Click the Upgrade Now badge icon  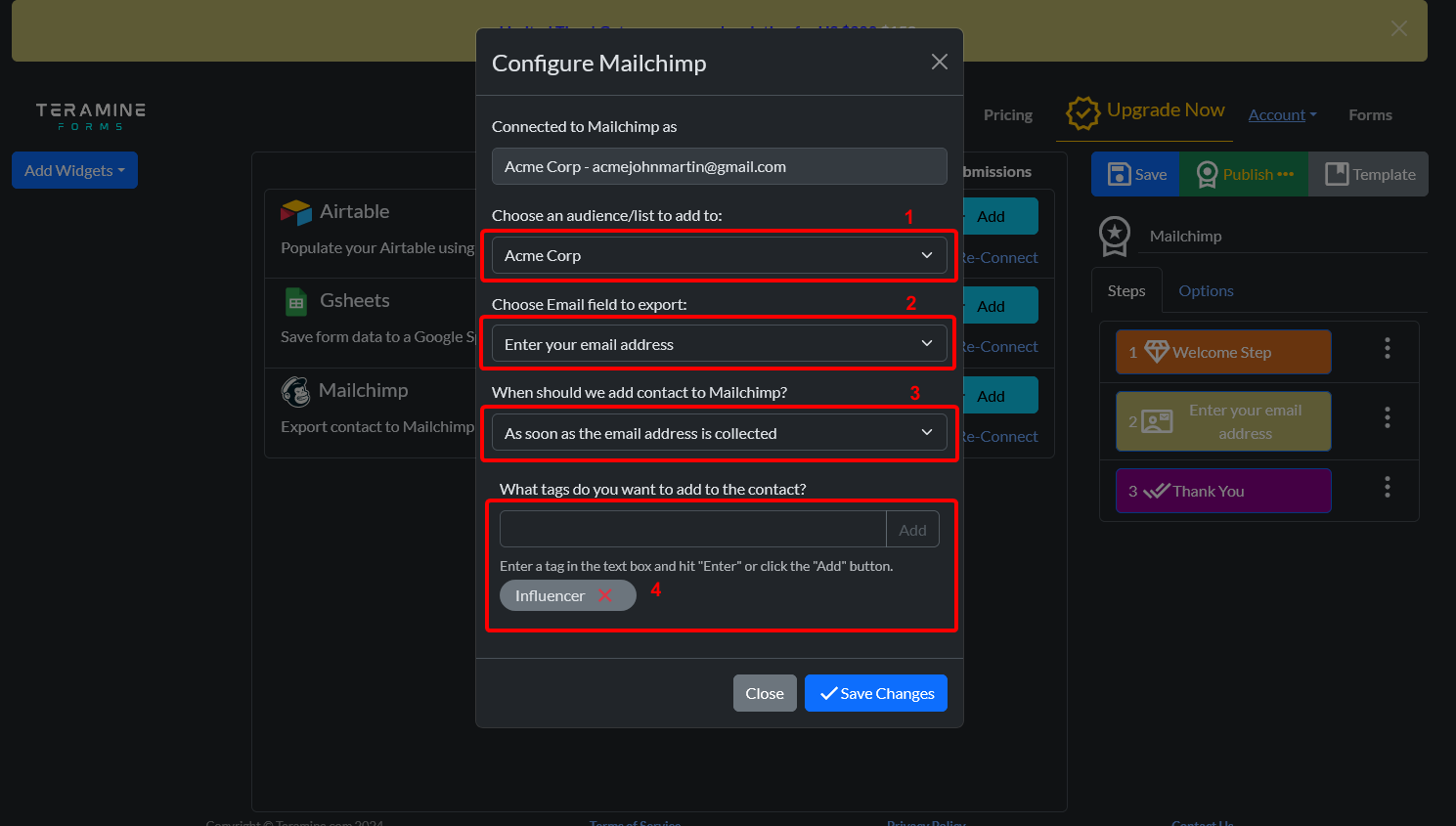tap(1082, 112)
